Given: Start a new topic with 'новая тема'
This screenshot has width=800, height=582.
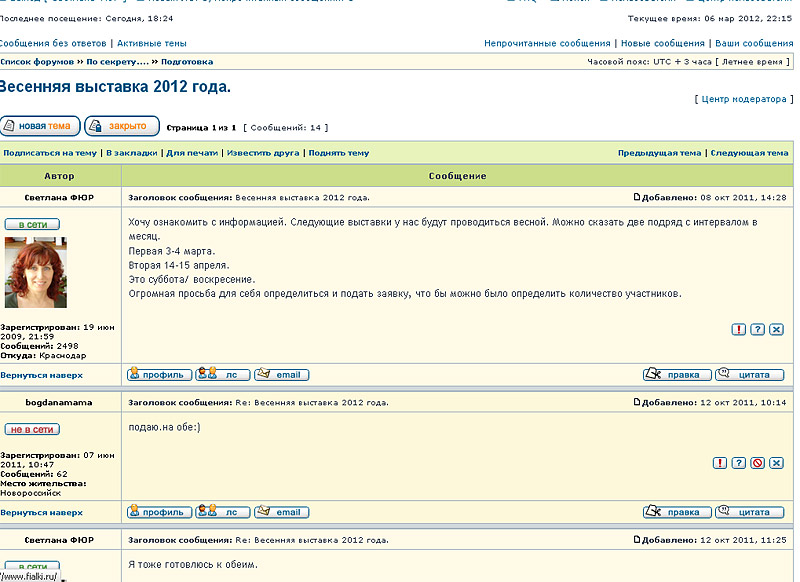Looking at the screenshot, I should point(40,127).
